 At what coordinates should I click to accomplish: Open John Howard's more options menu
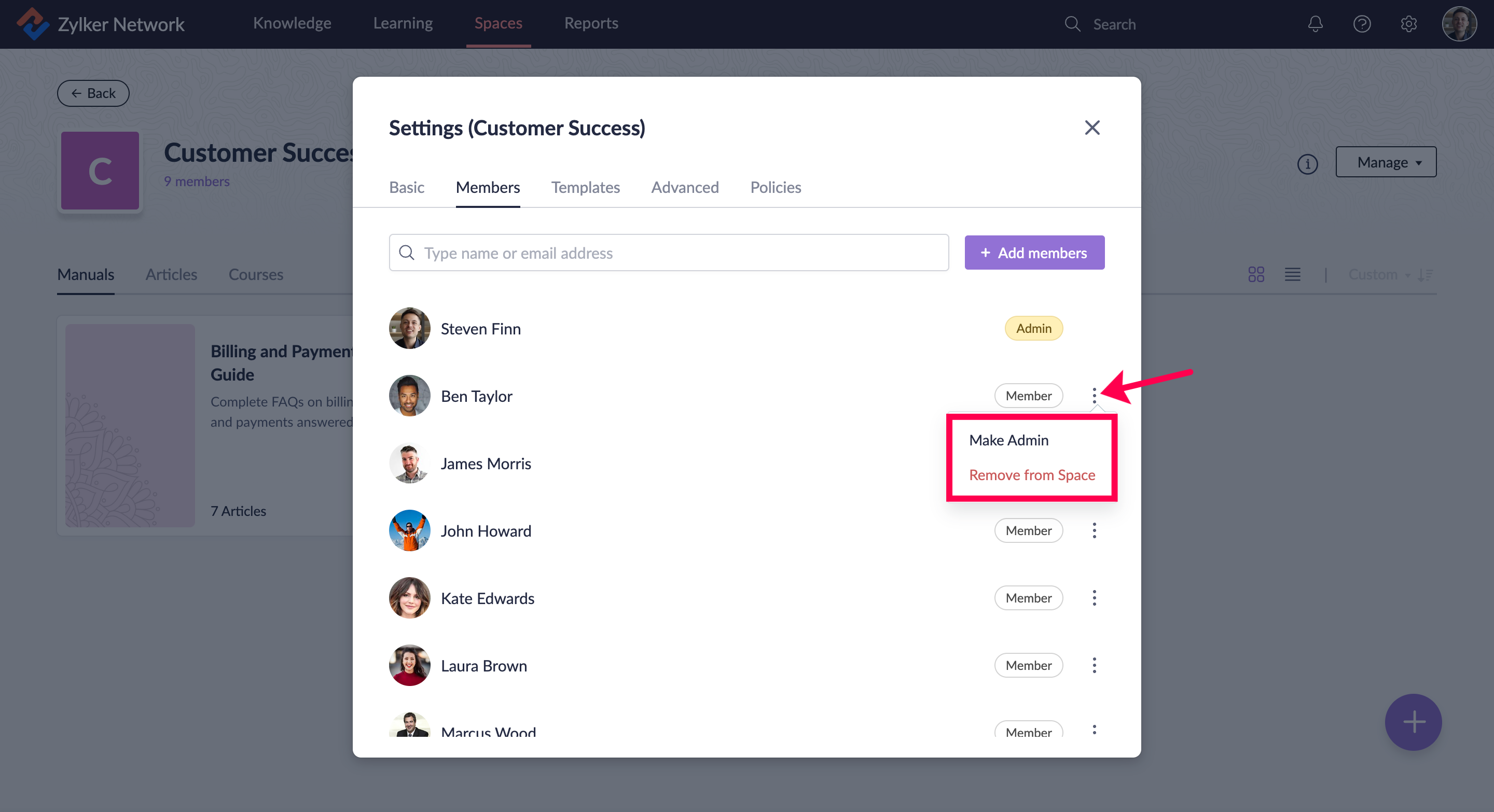[1094, 530]
